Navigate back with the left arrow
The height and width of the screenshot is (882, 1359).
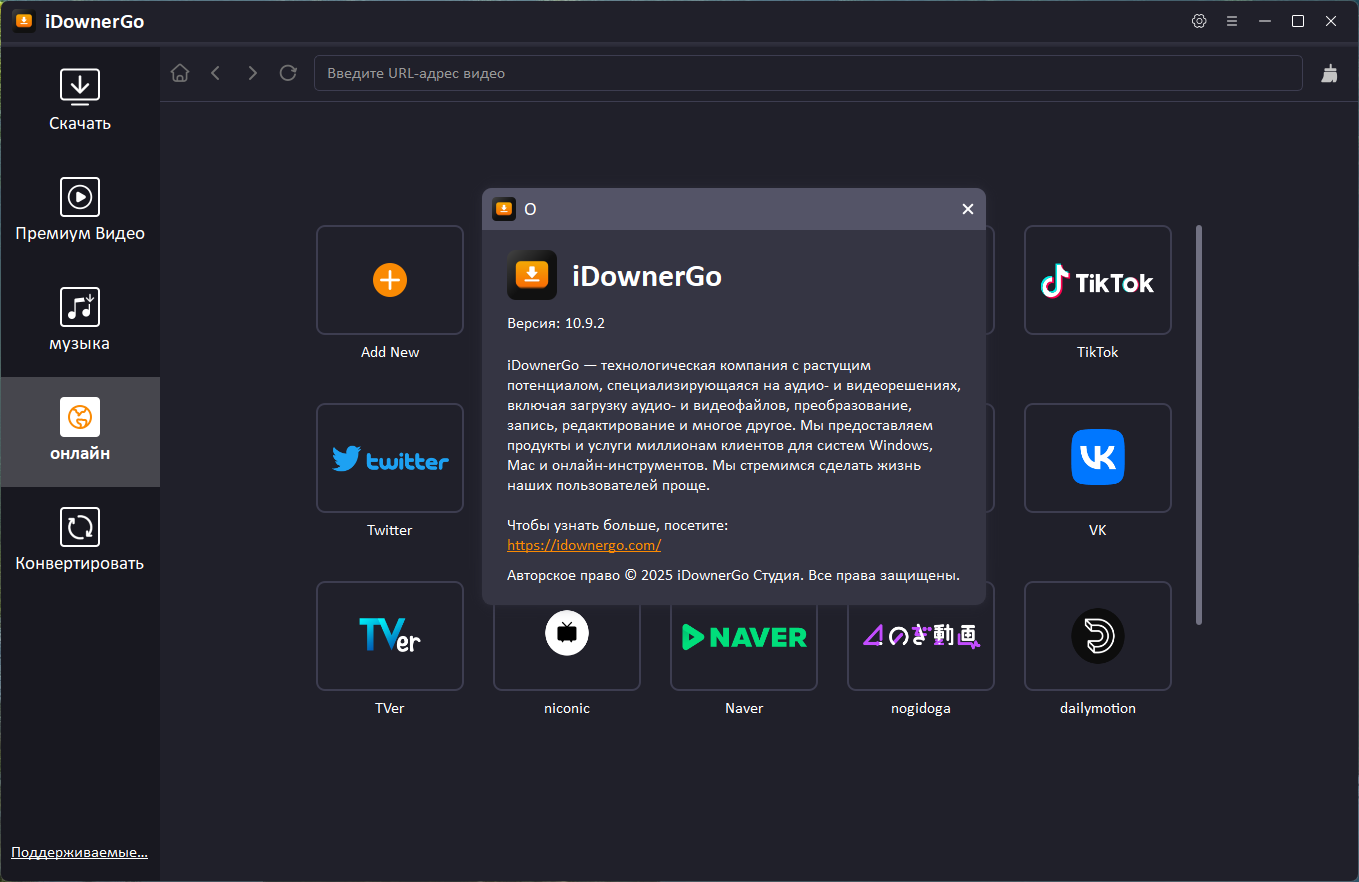click(x=215, y=73)
